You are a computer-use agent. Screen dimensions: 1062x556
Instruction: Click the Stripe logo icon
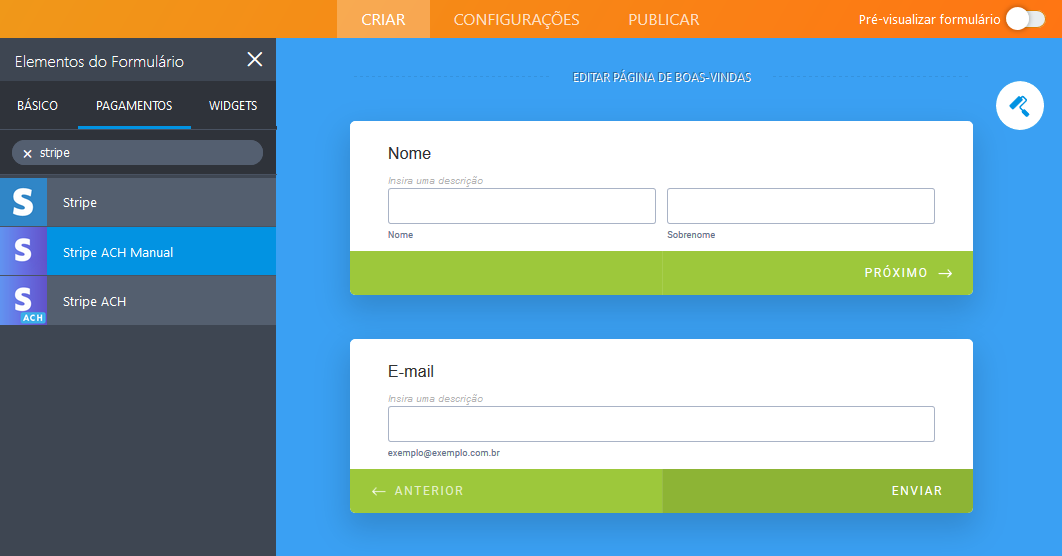(24, 202)
